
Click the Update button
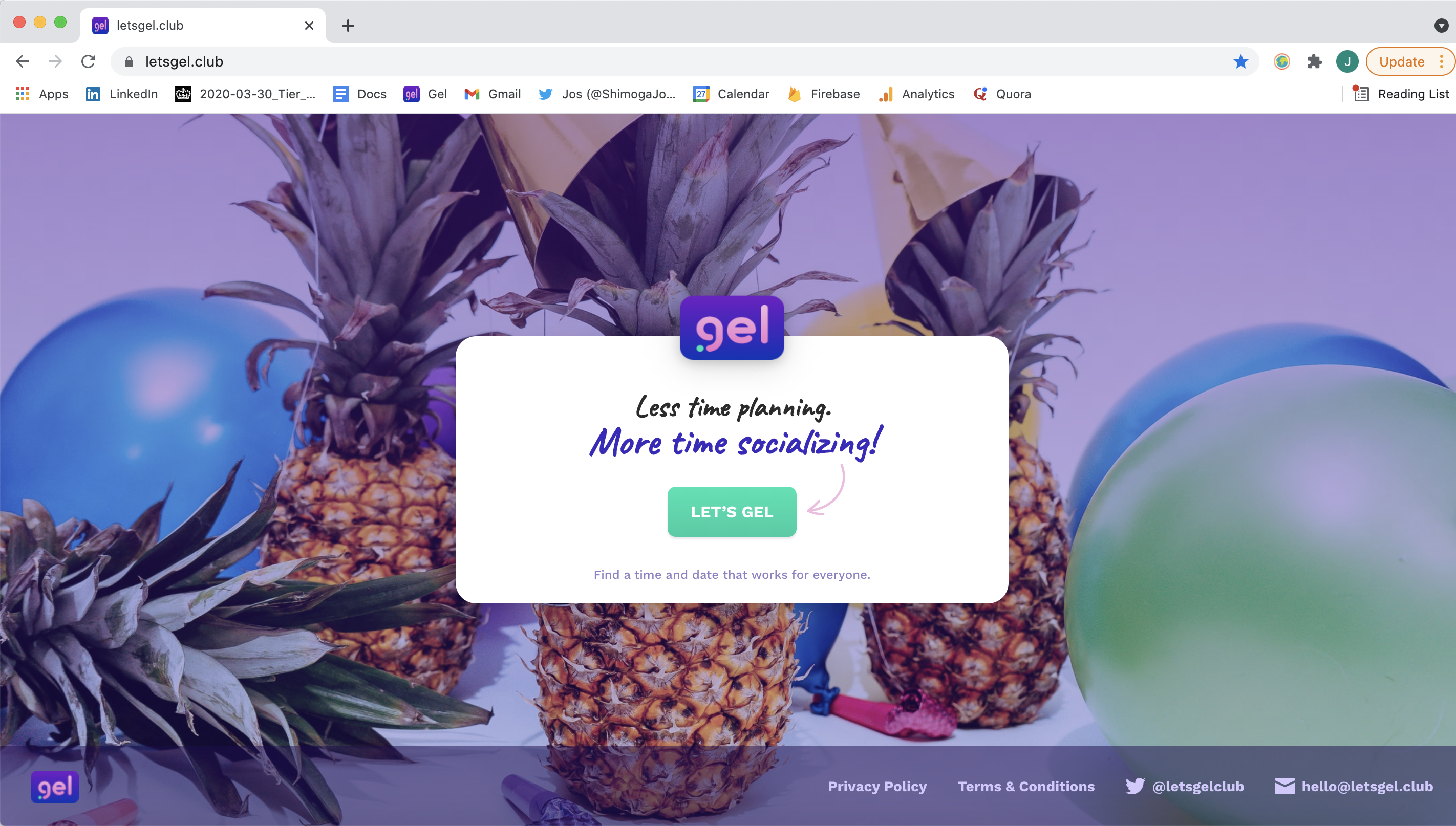tap(1402, 61)
